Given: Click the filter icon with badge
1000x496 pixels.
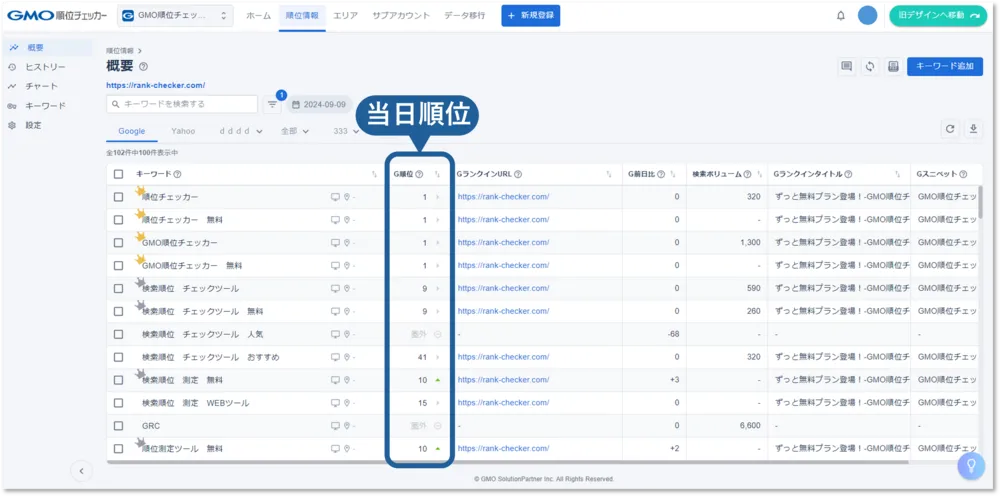Looking at the screenshot, I should pos(272,105).
